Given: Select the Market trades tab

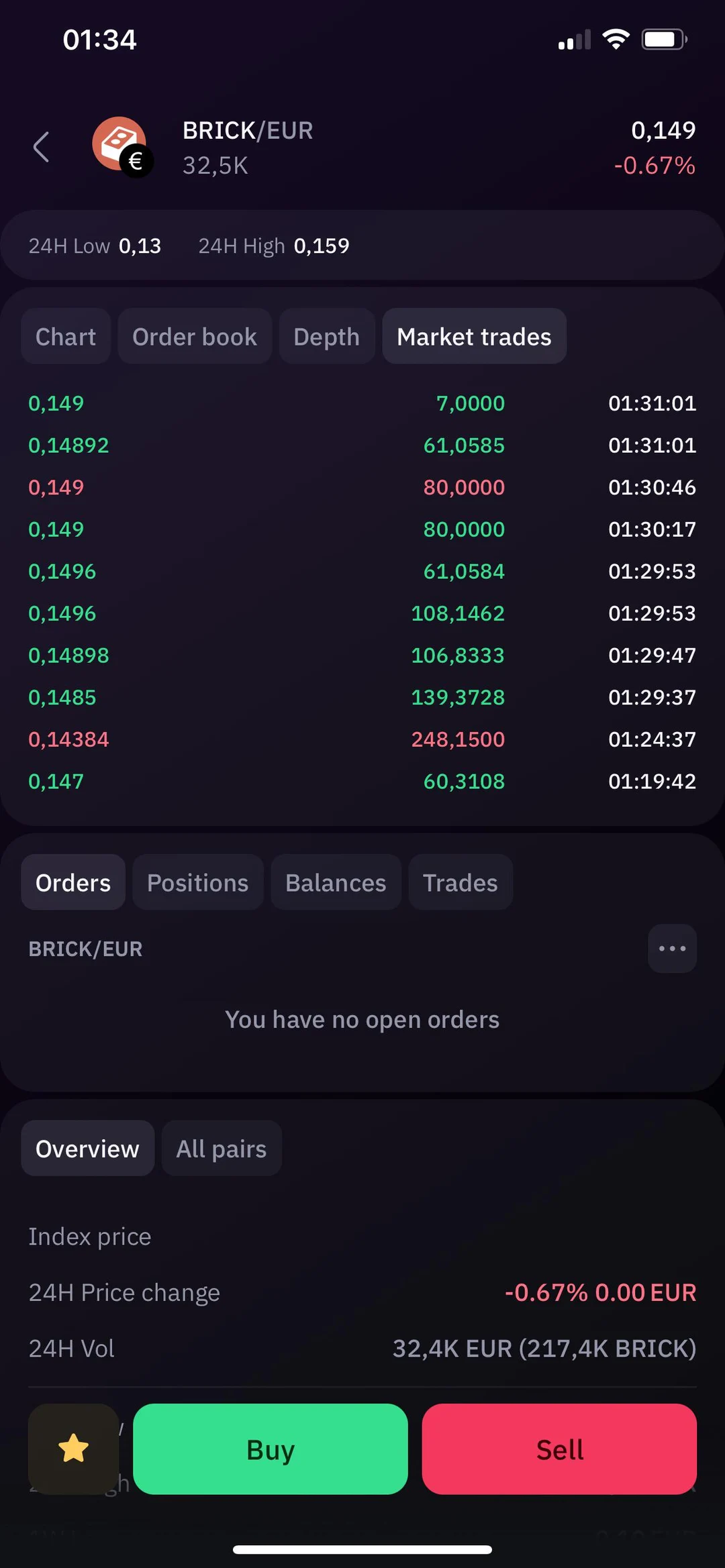Looking at the screenshot, I should click(x=474, y=337).
